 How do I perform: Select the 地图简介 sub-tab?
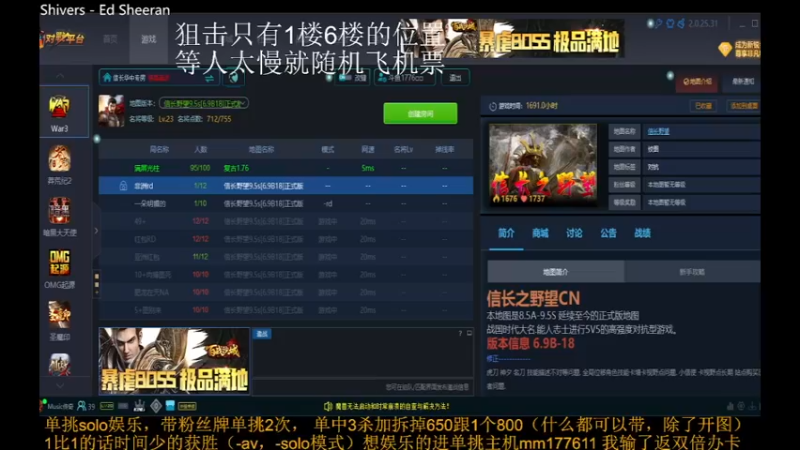coord(556,272)
